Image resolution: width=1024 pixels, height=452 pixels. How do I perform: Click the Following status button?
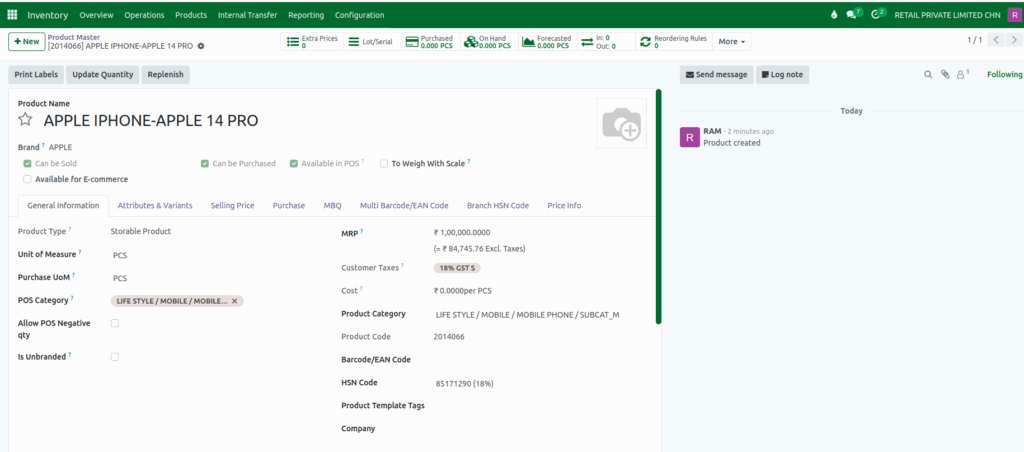pyautogui.click(x=1004, y=74)
